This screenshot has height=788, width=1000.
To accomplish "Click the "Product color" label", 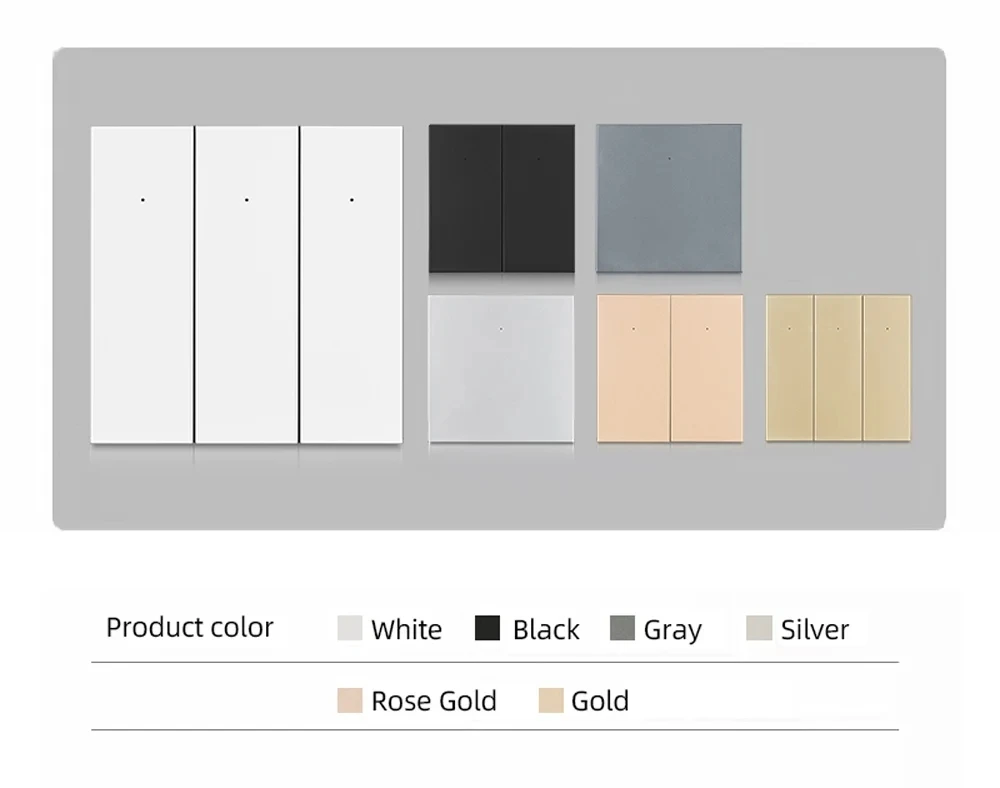I will tap(190, 628).
